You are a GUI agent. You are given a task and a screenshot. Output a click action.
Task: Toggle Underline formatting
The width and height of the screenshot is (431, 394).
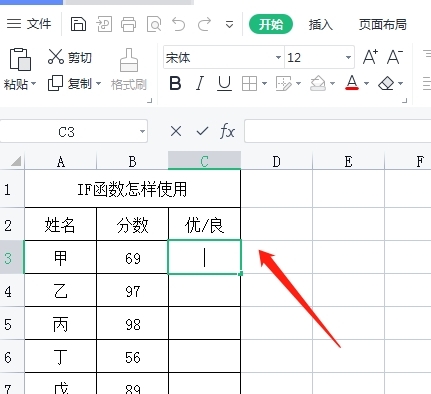click(224, 83)
